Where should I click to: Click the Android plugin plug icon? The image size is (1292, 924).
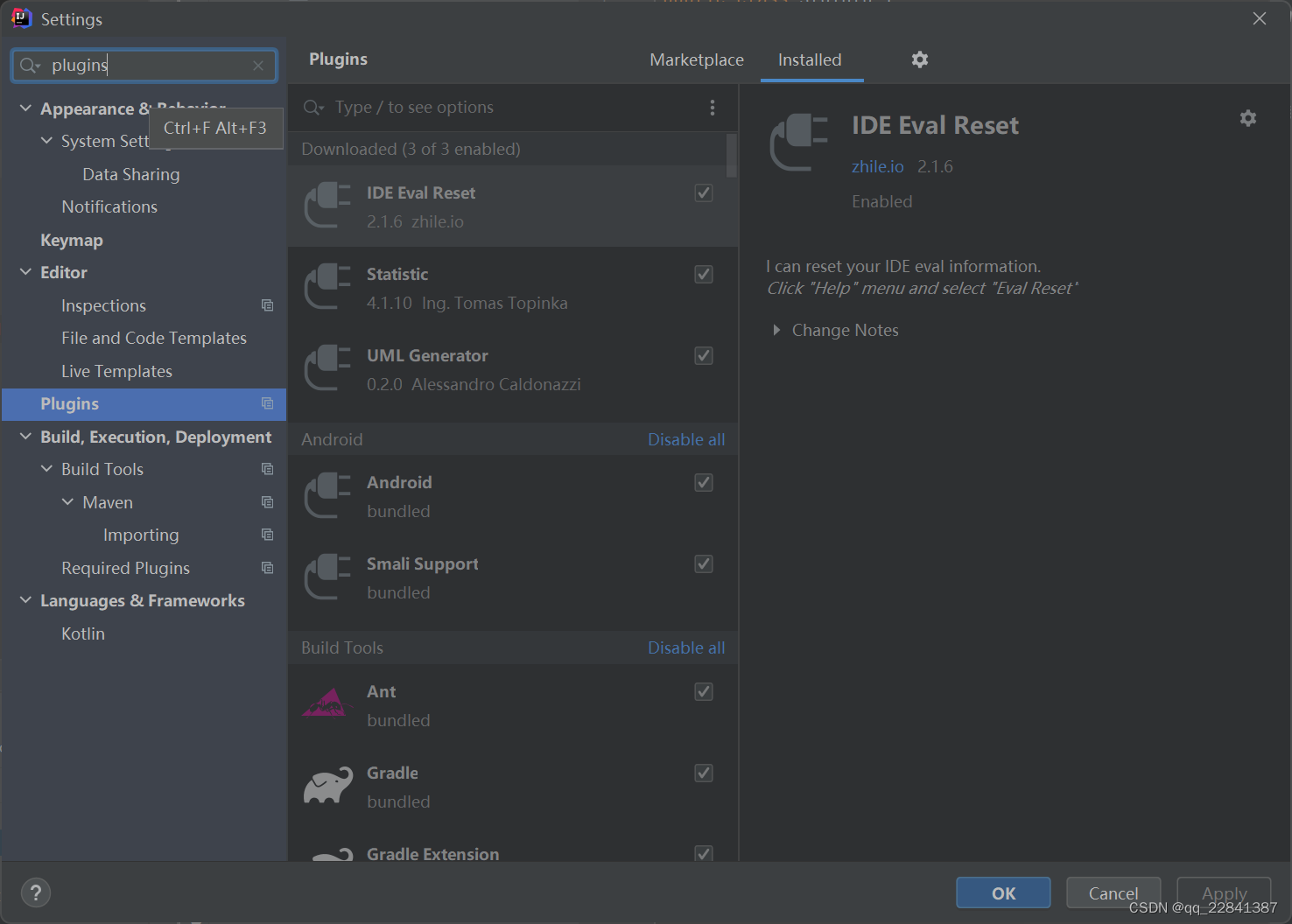(327, 494)
